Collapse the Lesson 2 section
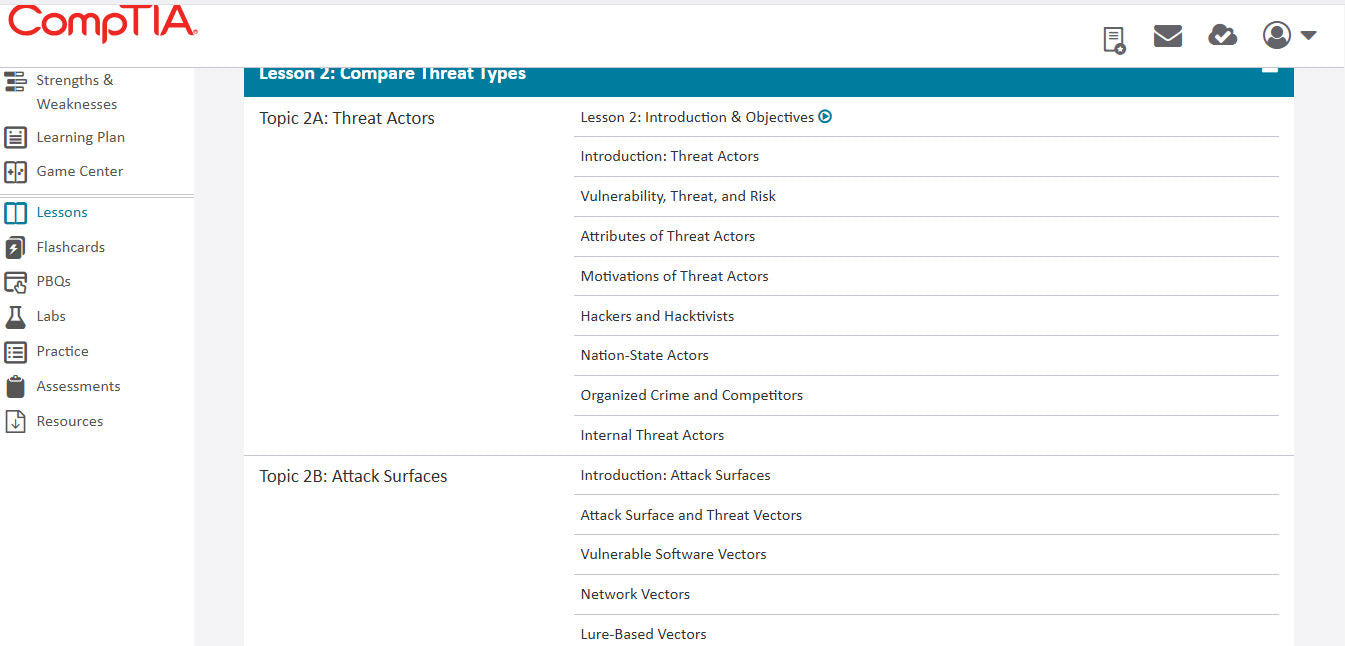This screenshot has height=646, width=1345. click(1268, 66)
